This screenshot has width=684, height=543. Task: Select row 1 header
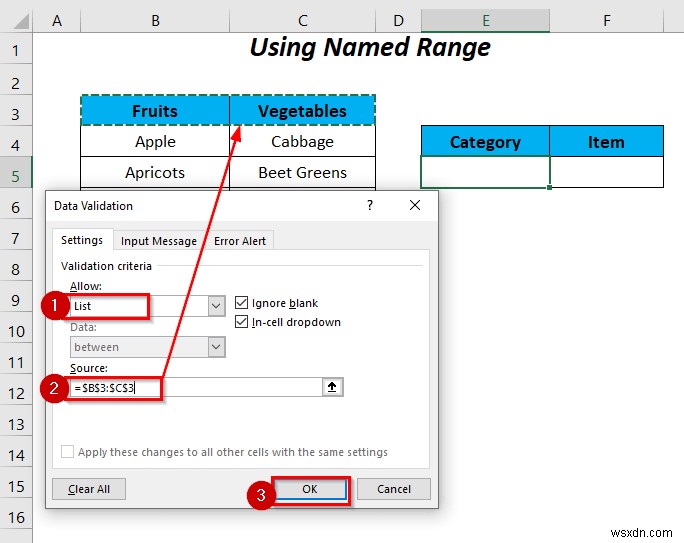click(16, 50)
